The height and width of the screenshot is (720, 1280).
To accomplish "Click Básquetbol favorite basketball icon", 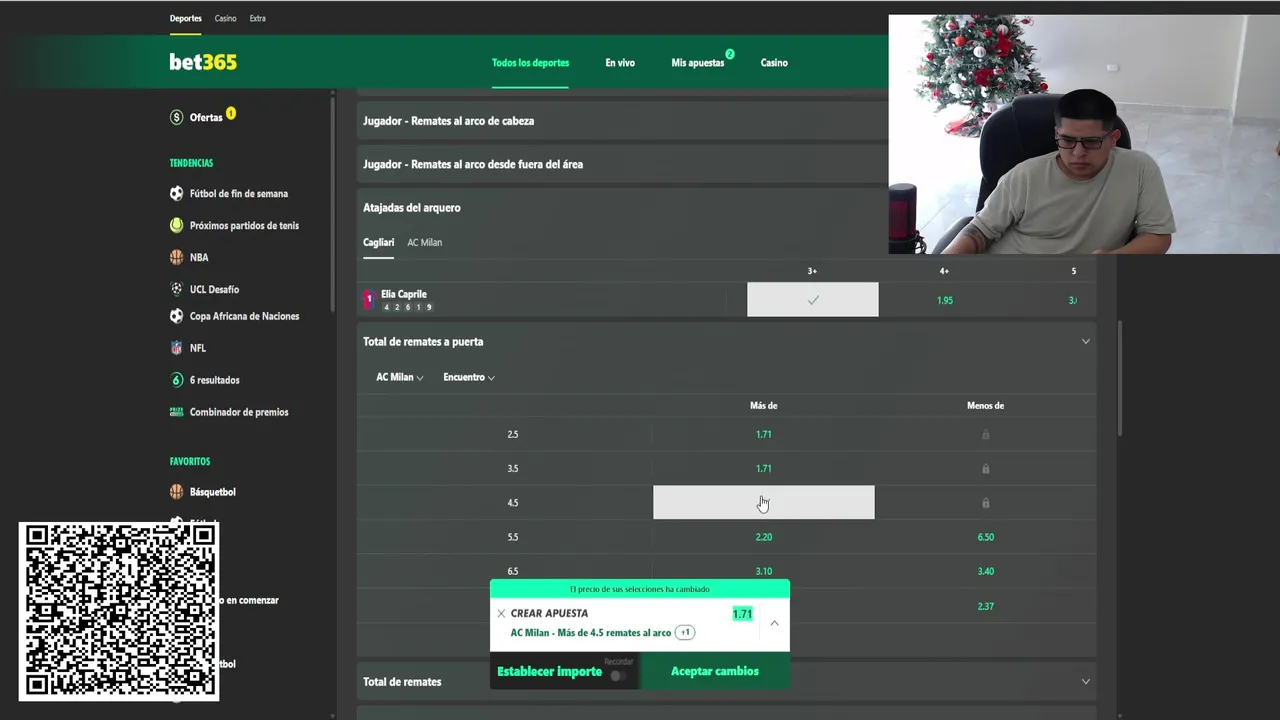I will coord(176,492).
